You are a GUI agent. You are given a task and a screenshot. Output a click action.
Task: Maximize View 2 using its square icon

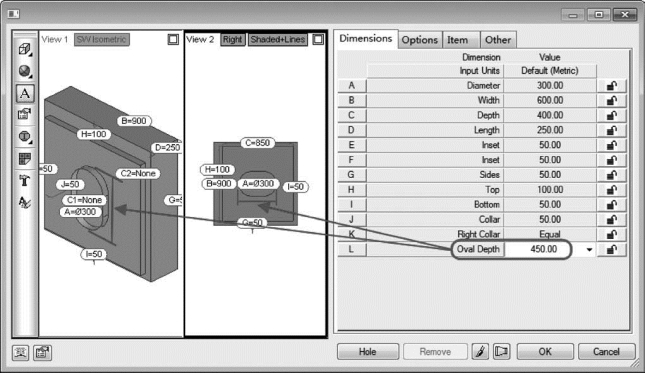[x=318, y=39]
